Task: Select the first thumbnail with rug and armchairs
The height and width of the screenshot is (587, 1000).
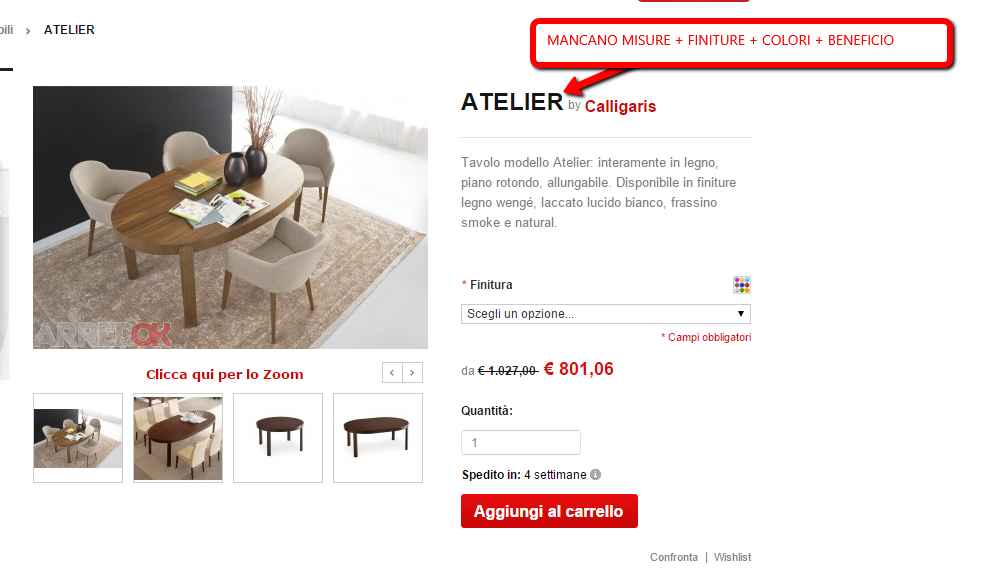Action: [x=78, y=438]
